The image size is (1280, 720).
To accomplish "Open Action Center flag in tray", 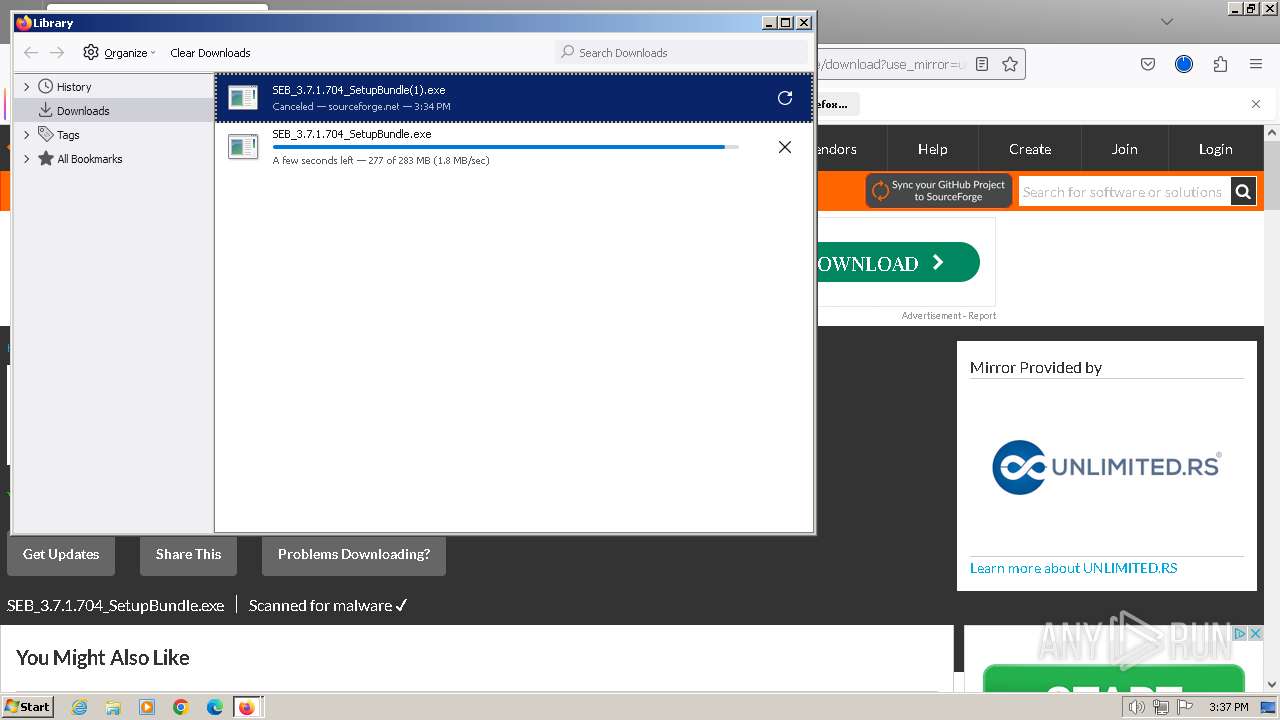I will (x=1185, y=707).
